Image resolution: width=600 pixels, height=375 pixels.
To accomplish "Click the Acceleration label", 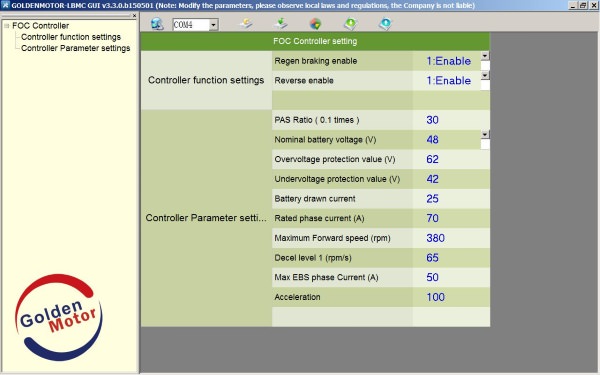I will 297,297.
